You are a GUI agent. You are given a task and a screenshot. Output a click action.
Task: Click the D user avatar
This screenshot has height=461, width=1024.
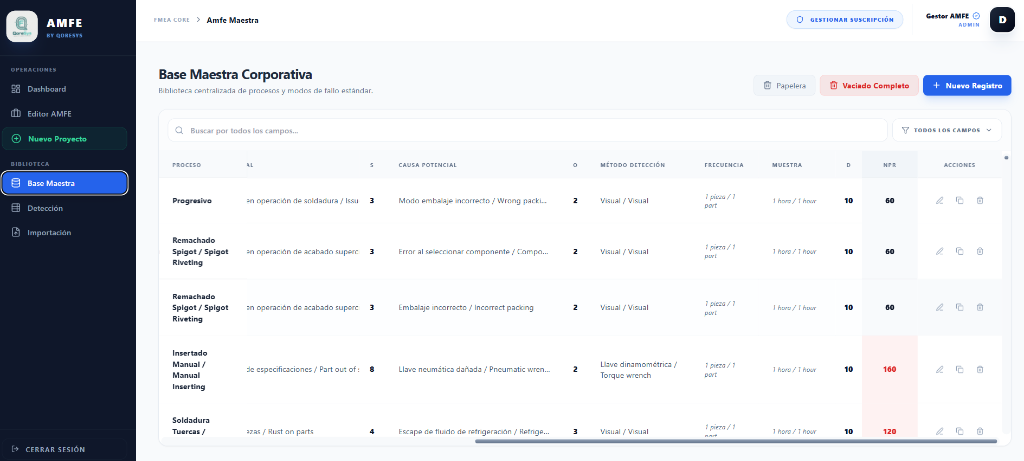(x=1002, y=19)
